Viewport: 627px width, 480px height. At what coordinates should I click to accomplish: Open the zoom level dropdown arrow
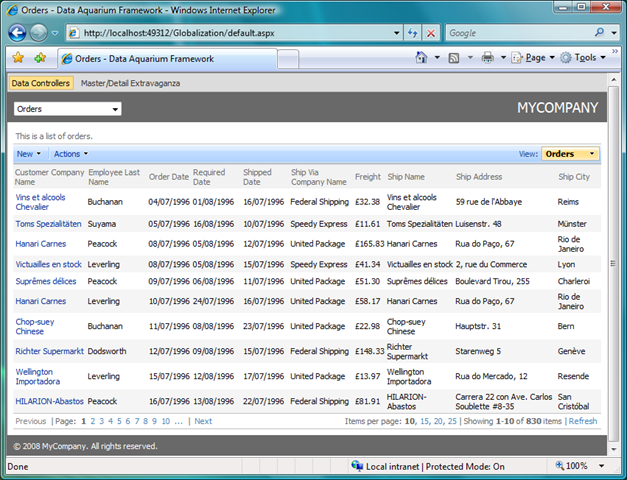(x=601, y=466)
